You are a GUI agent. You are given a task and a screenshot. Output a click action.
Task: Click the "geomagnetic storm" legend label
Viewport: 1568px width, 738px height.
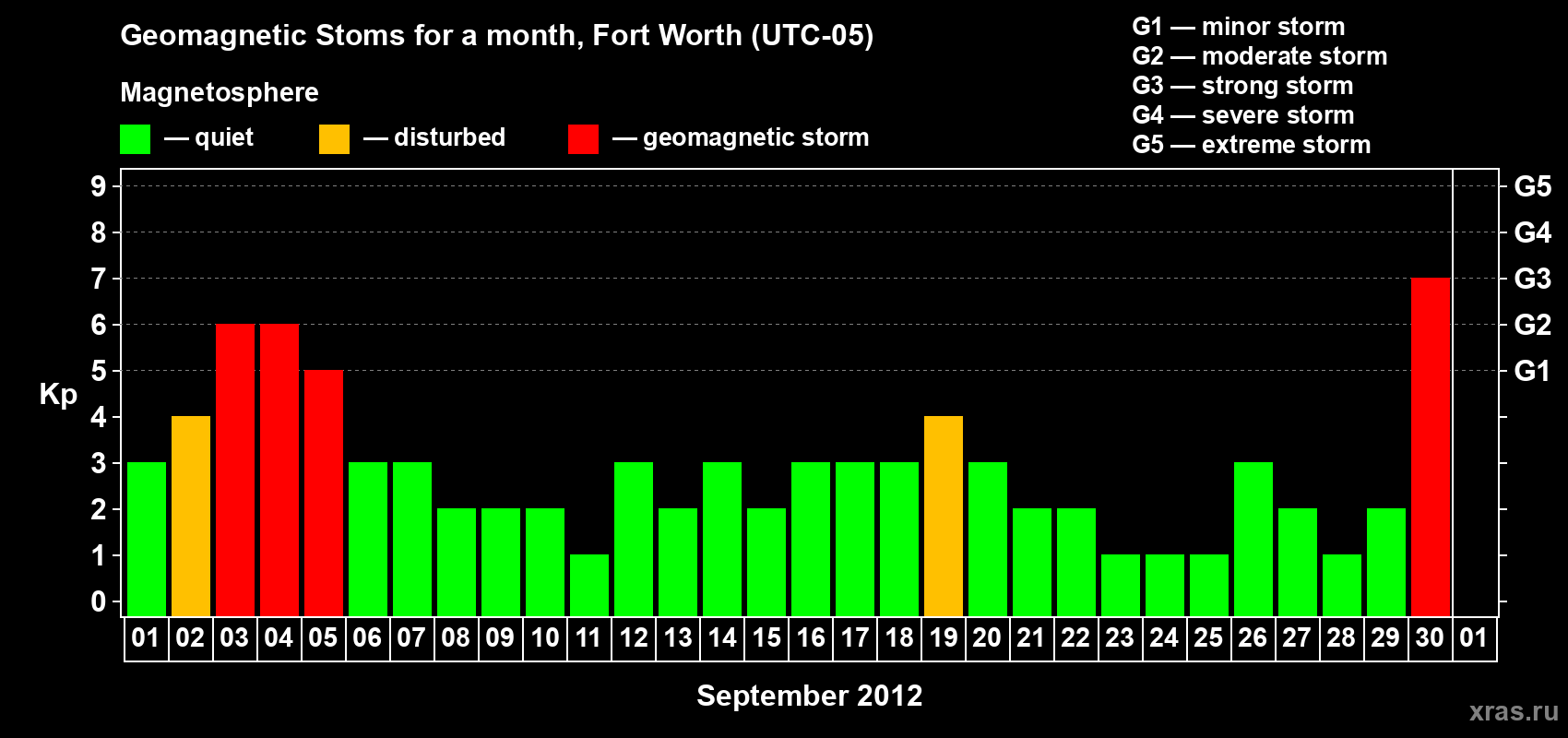[756, 138]
